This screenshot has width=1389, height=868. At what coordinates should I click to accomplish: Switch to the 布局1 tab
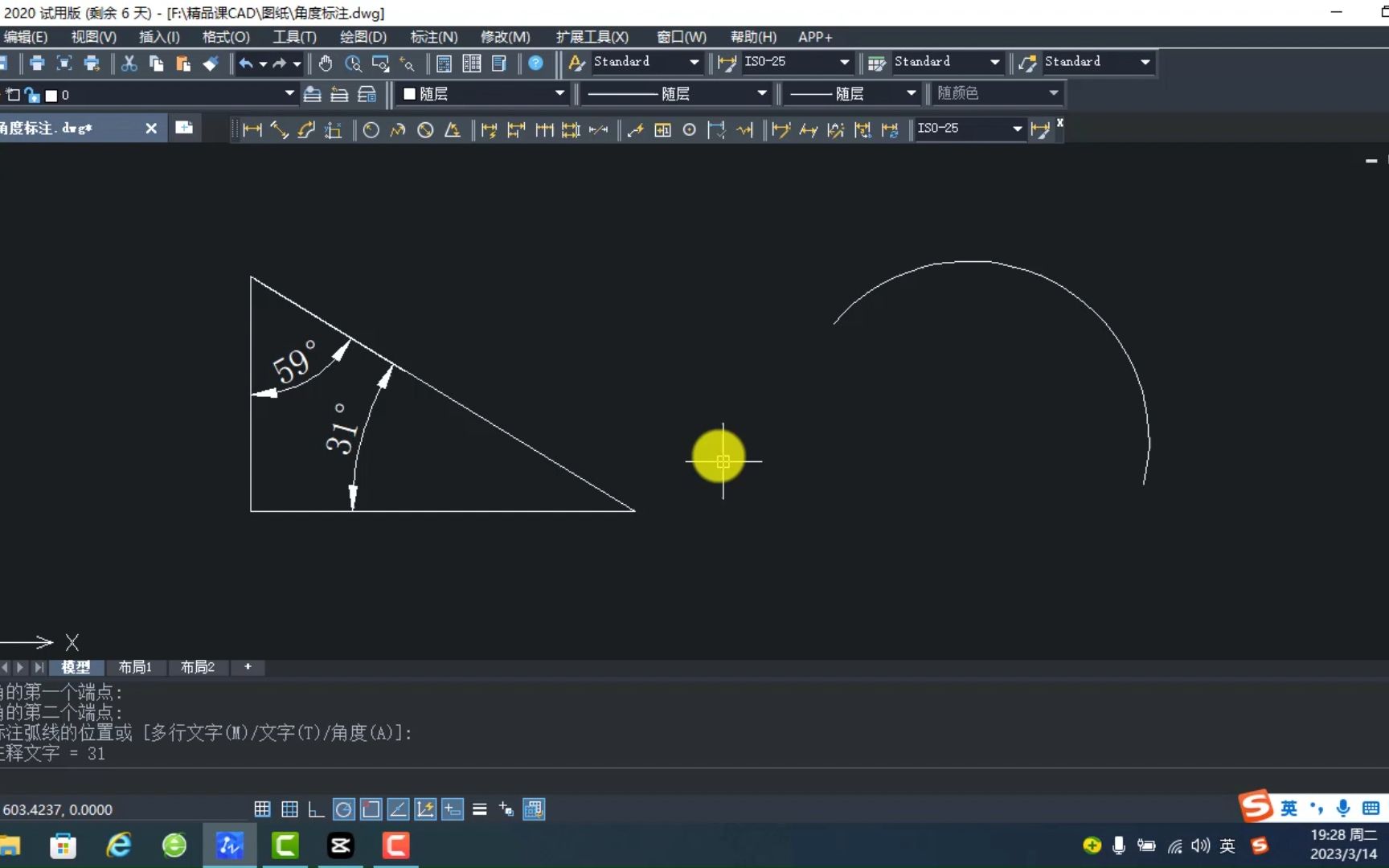tap(135, 667)
